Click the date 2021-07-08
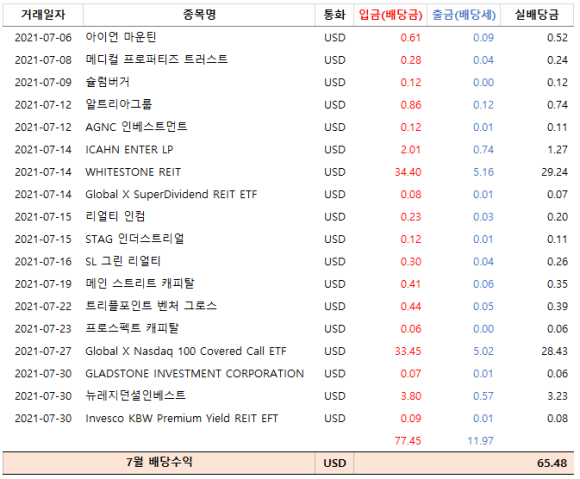Screen dimensions: 580x479 43,60
